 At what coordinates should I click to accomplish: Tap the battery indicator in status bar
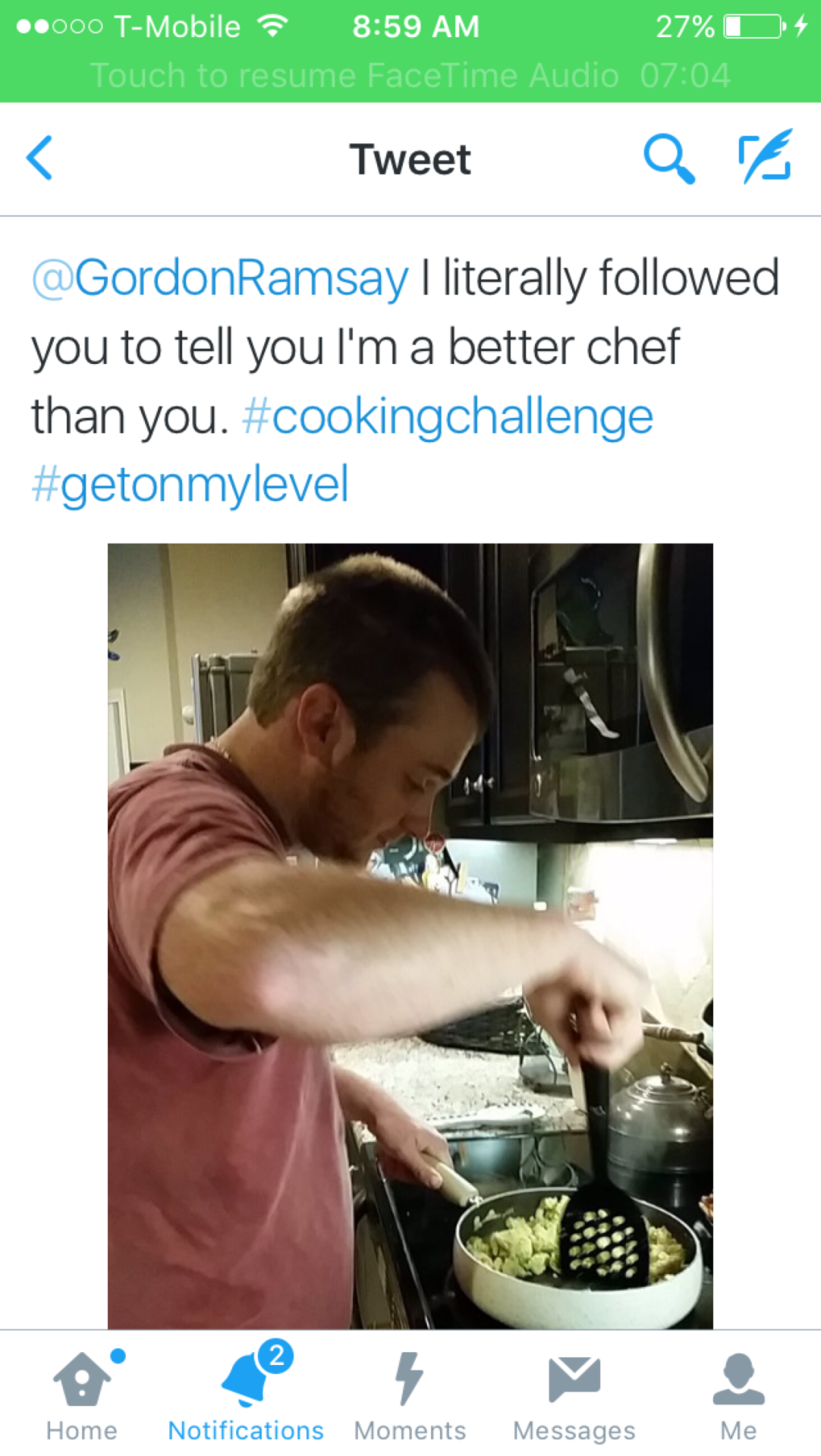(754, 27)
